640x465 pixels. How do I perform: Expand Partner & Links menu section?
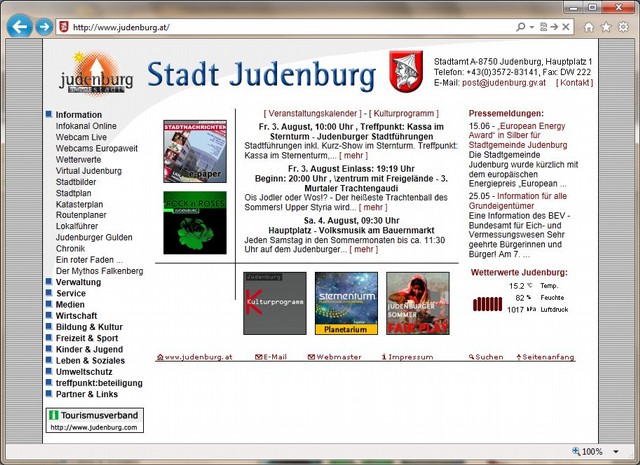[82, 394]
